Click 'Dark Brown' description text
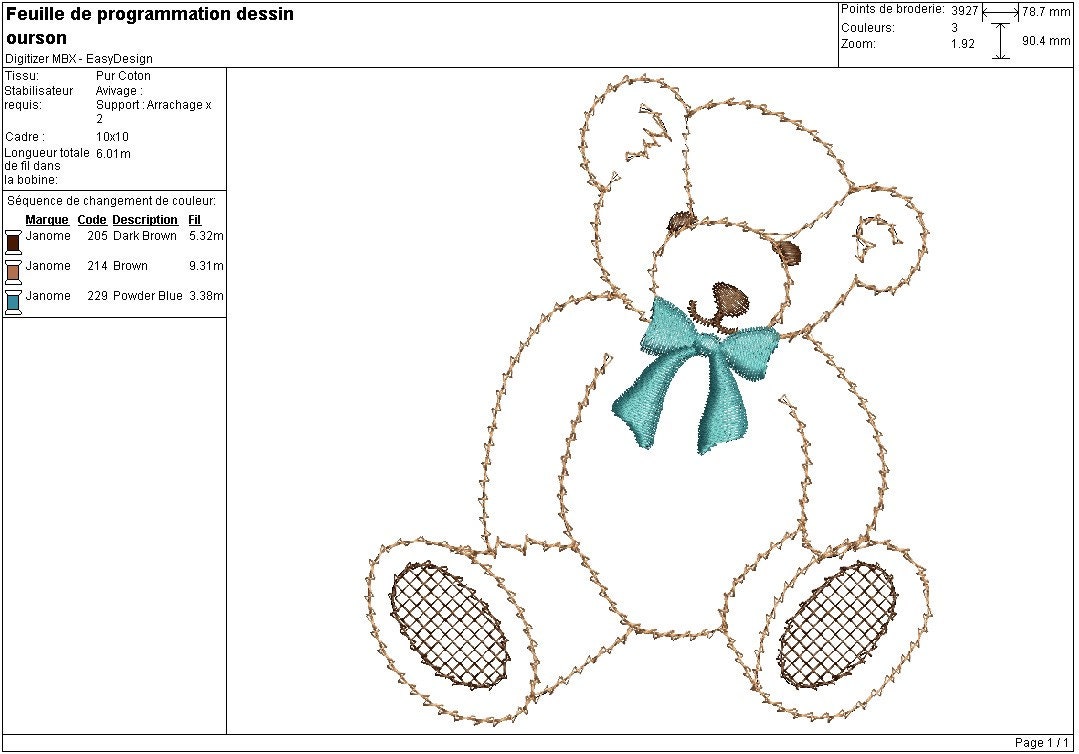 click(145, 235)
